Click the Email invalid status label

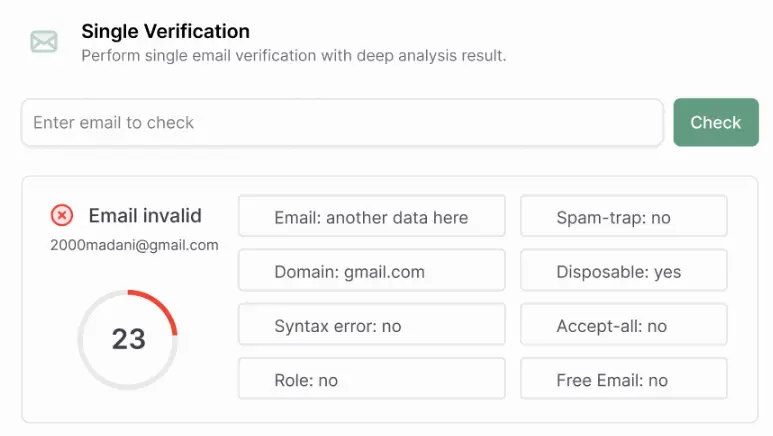point(145,216)
